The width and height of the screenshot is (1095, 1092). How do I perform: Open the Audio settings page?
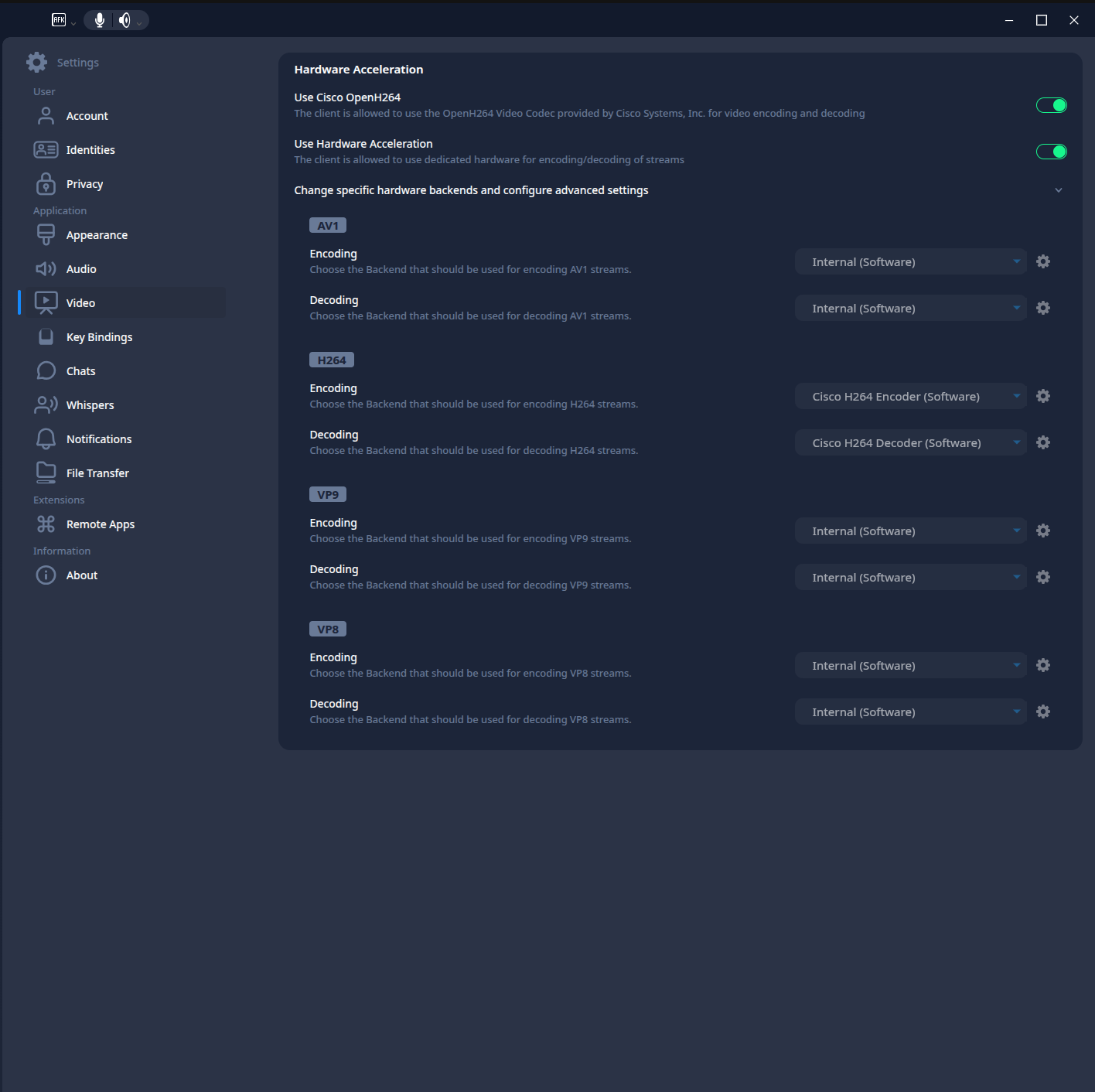tap(81, 269)
